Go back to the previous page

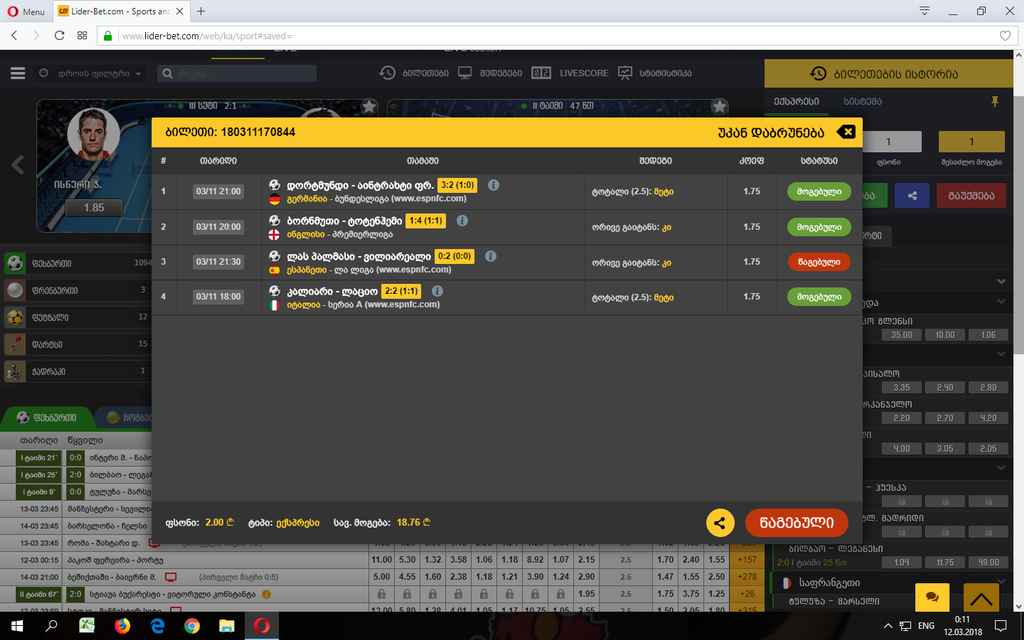click(14, 35)
